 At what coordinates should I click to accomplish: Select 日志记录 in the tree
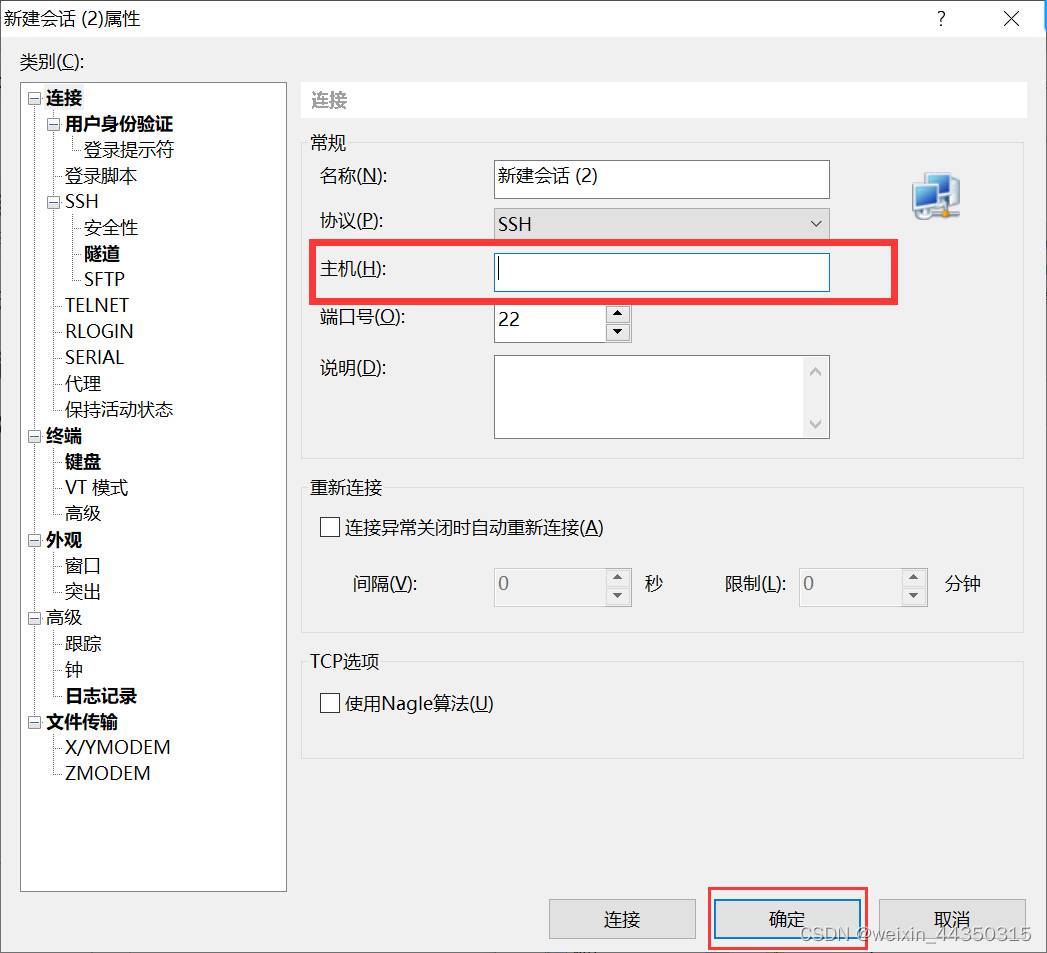[101, 696]
